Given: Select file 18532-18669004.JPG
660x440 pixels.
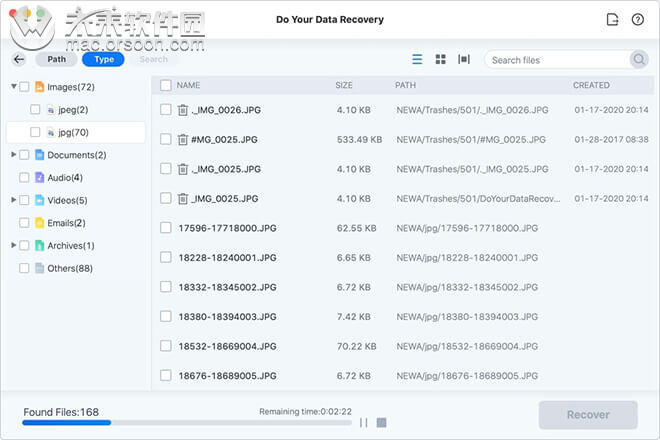Looking at the screenshot, I should 227,346.
